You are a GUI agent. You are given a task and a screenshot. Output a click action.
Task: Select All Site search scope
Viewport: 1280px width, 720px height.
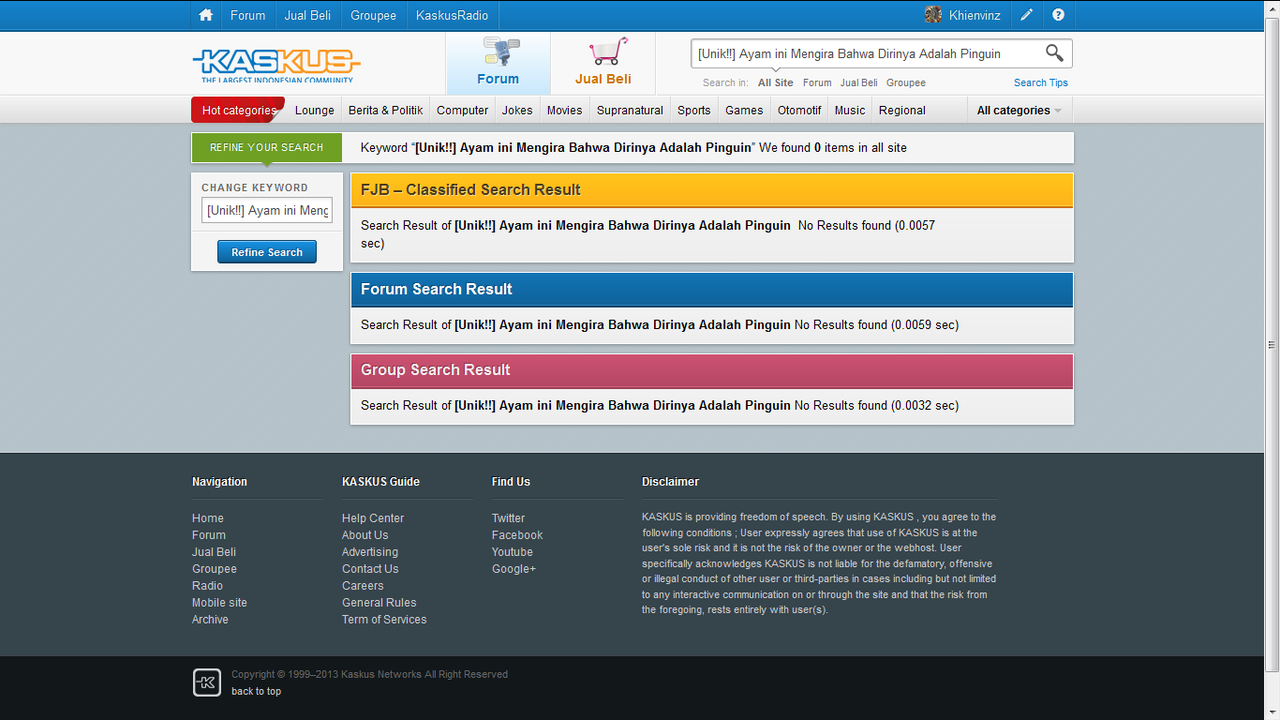[776, 83]
